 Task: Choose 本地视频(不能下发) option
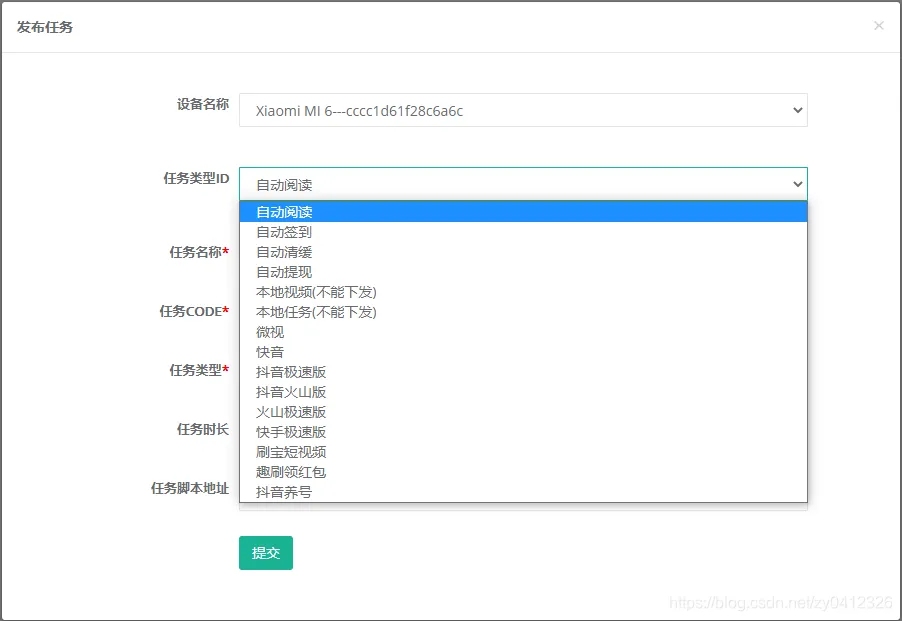click(x=523, y=292)
